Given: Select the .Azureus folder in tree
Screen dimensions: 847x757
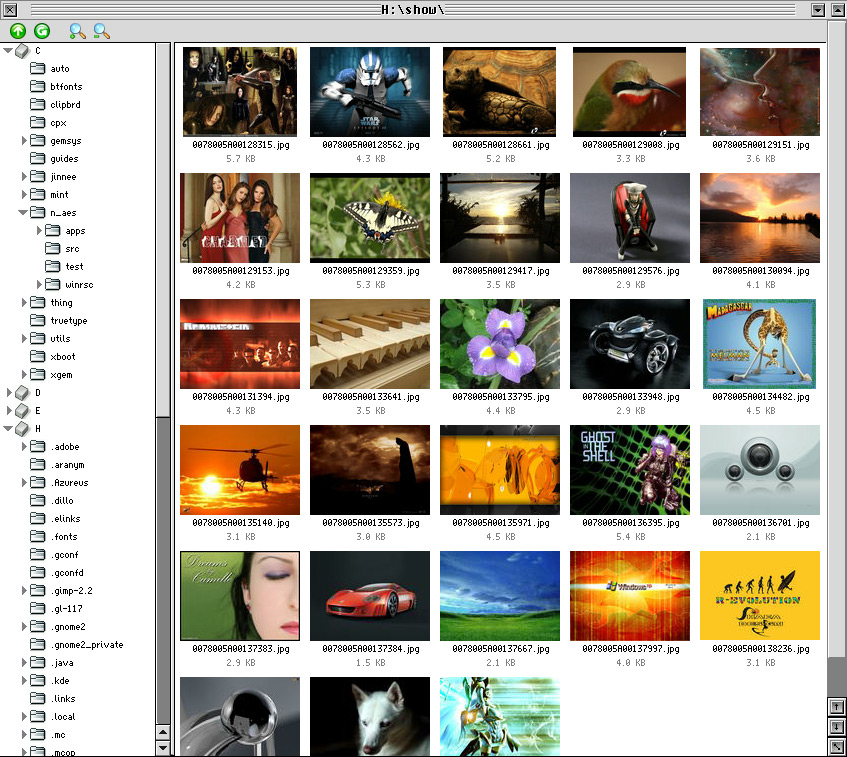Looking at the screenshot, I should 69,483.
